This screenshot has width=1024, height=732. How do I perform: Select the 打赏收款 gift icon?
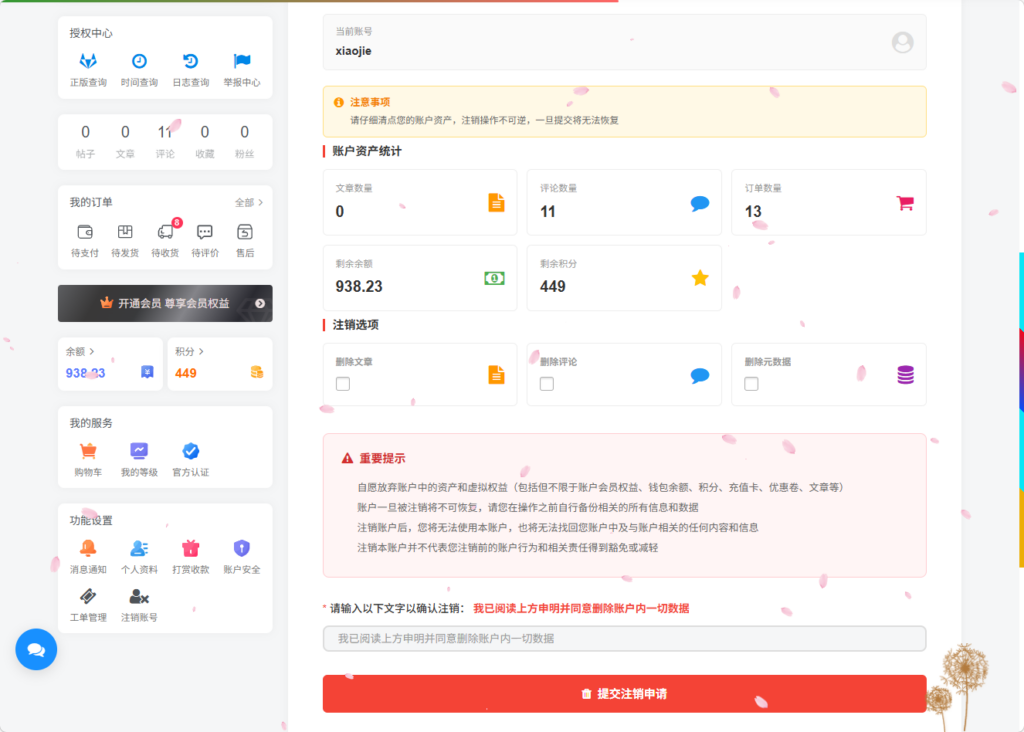pos(191,549)
